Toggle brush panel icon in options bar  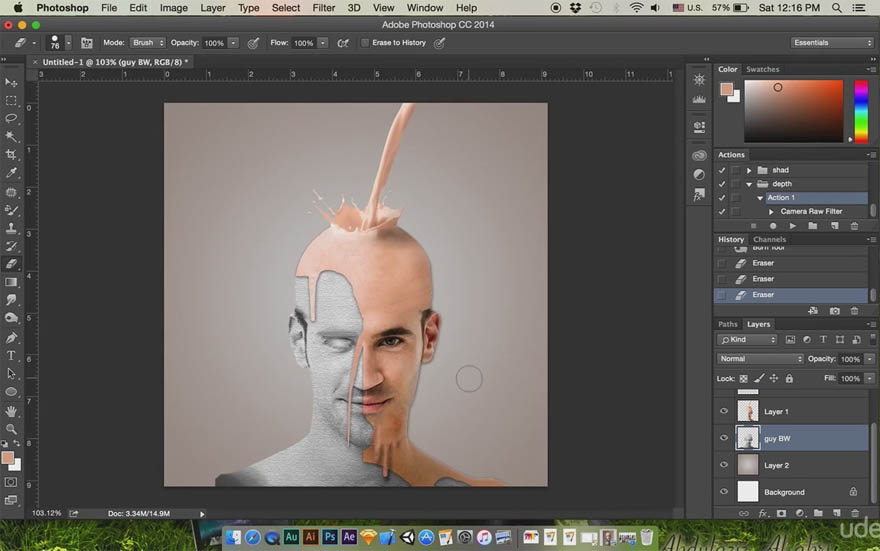86,43
